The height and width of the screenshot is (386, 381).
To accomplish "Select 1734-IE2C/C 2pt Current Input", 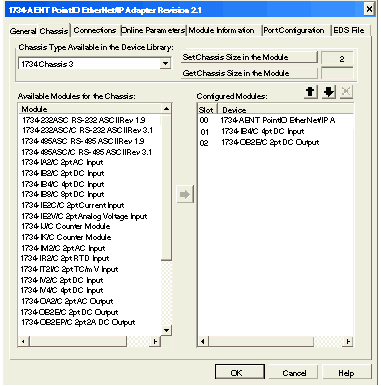I will click(x=73, y=205).
